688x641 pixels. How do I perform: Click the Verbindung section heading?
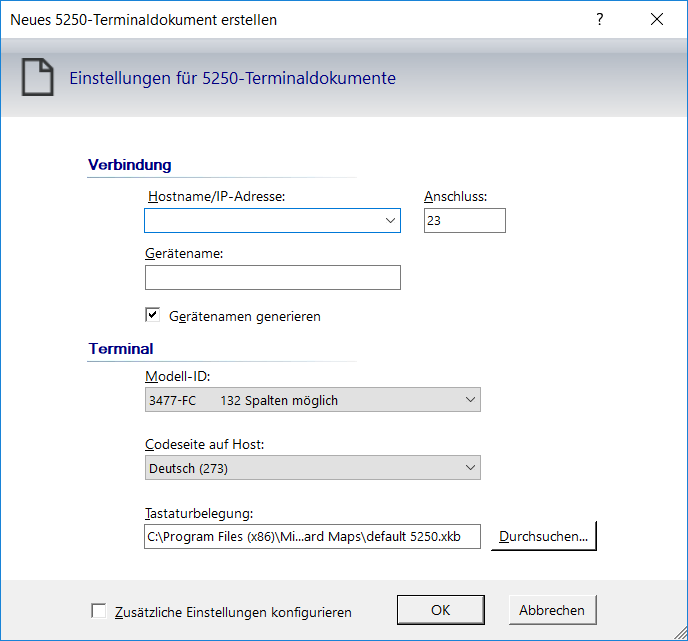coord(130,165)
